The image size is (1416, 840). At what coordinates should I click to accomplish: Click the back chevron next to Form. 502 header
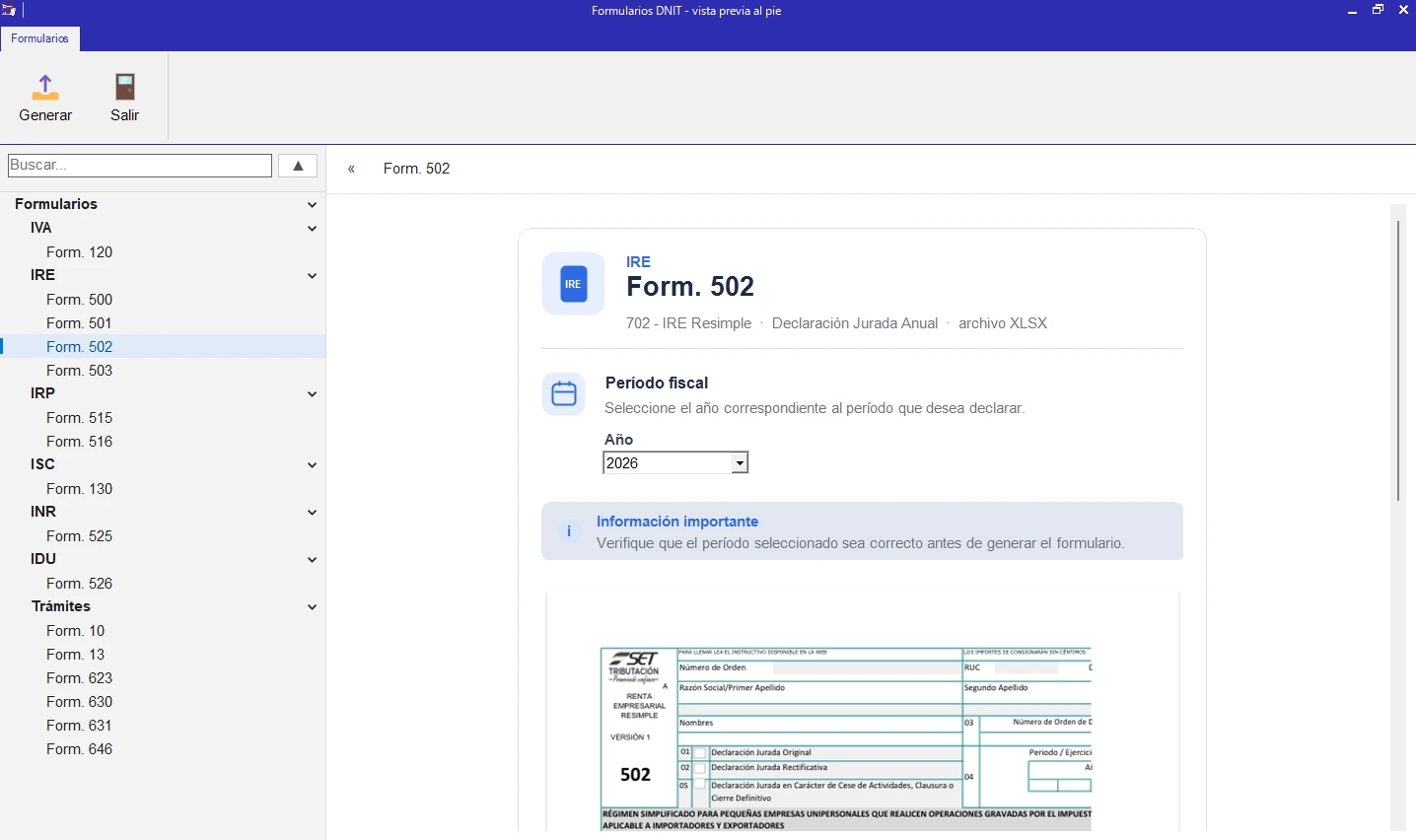pyautogui.click(x=351, y=169)
